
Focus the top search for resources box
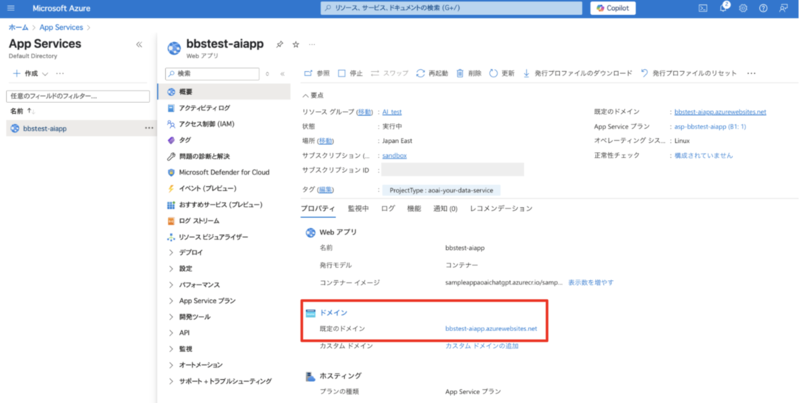tap(451, 8)
